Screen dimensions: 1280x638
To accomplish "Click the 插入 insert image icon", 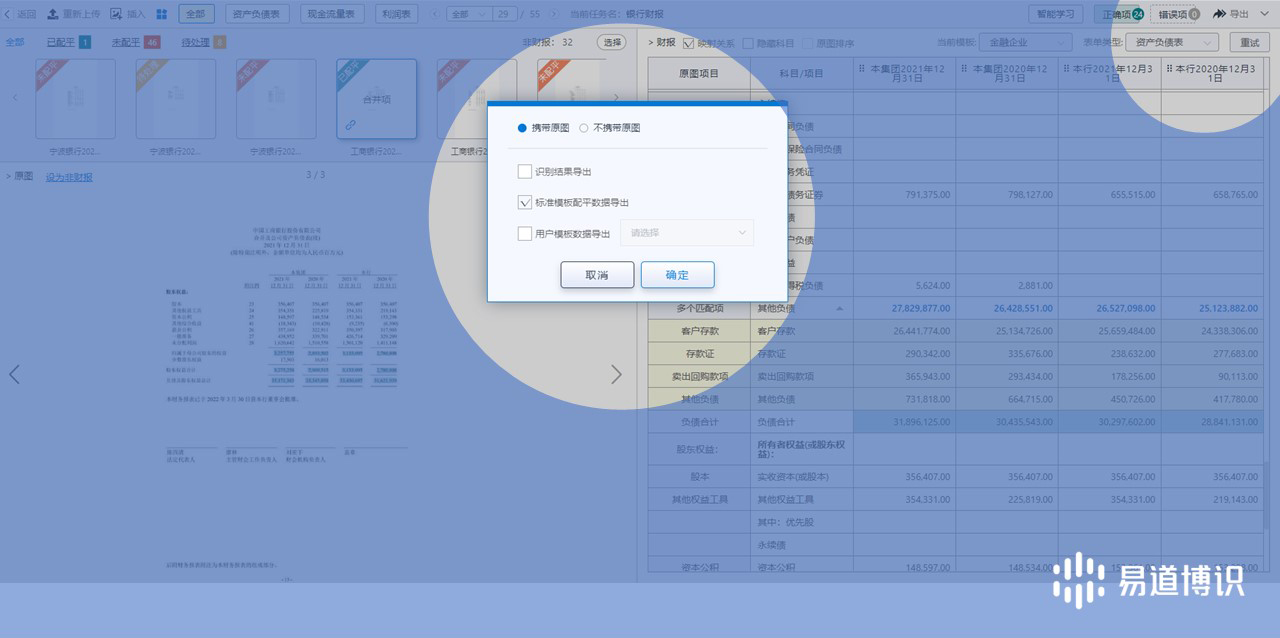I will [x=116, y=14].
